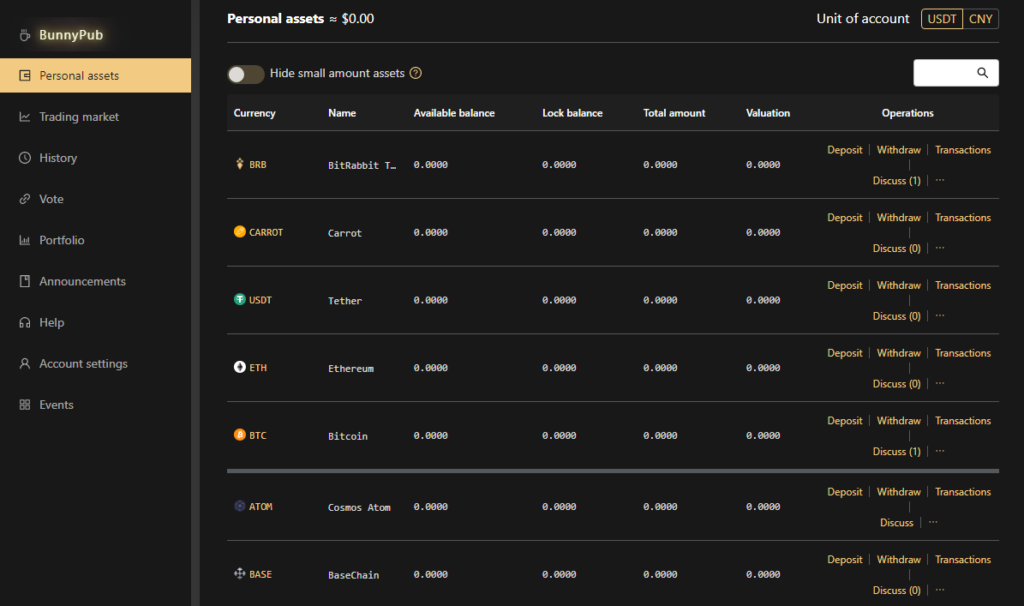Viewport: 1024px width, 606px height.
Task: Open Personal assets in sidebar
Action: [x=95, y=76]
